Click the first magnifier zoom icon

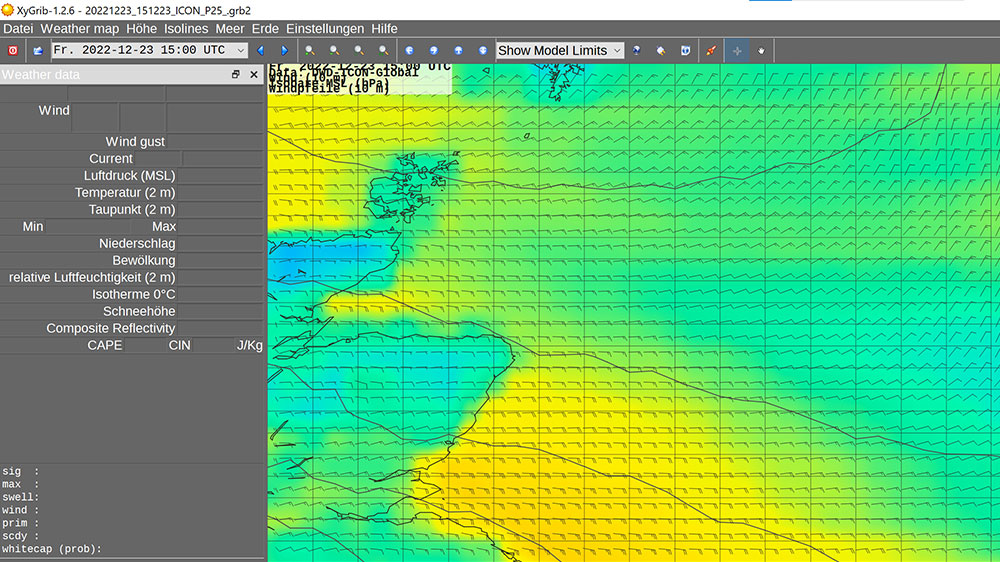tap(310, 50)
